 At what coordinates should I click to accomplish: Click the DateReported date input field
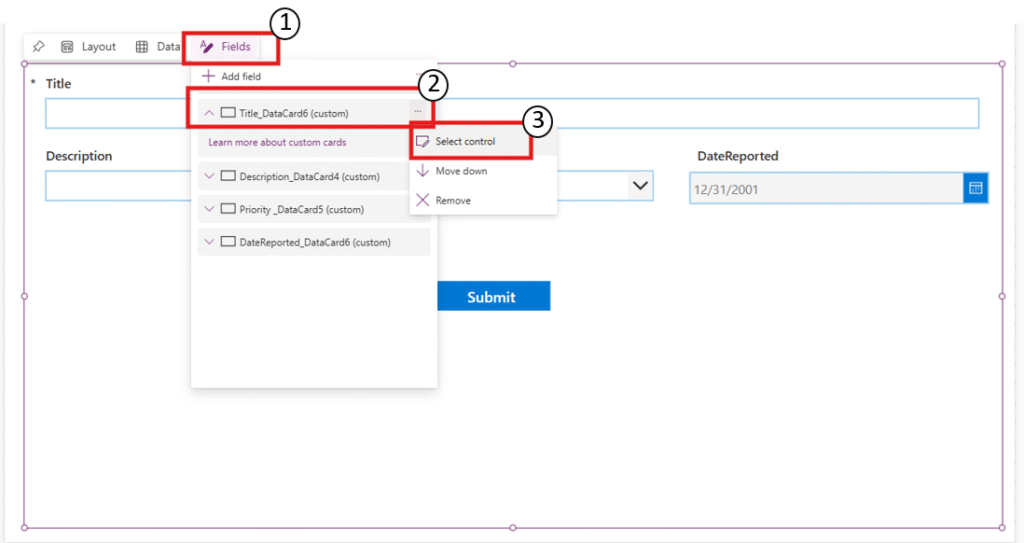coord(827,189)
